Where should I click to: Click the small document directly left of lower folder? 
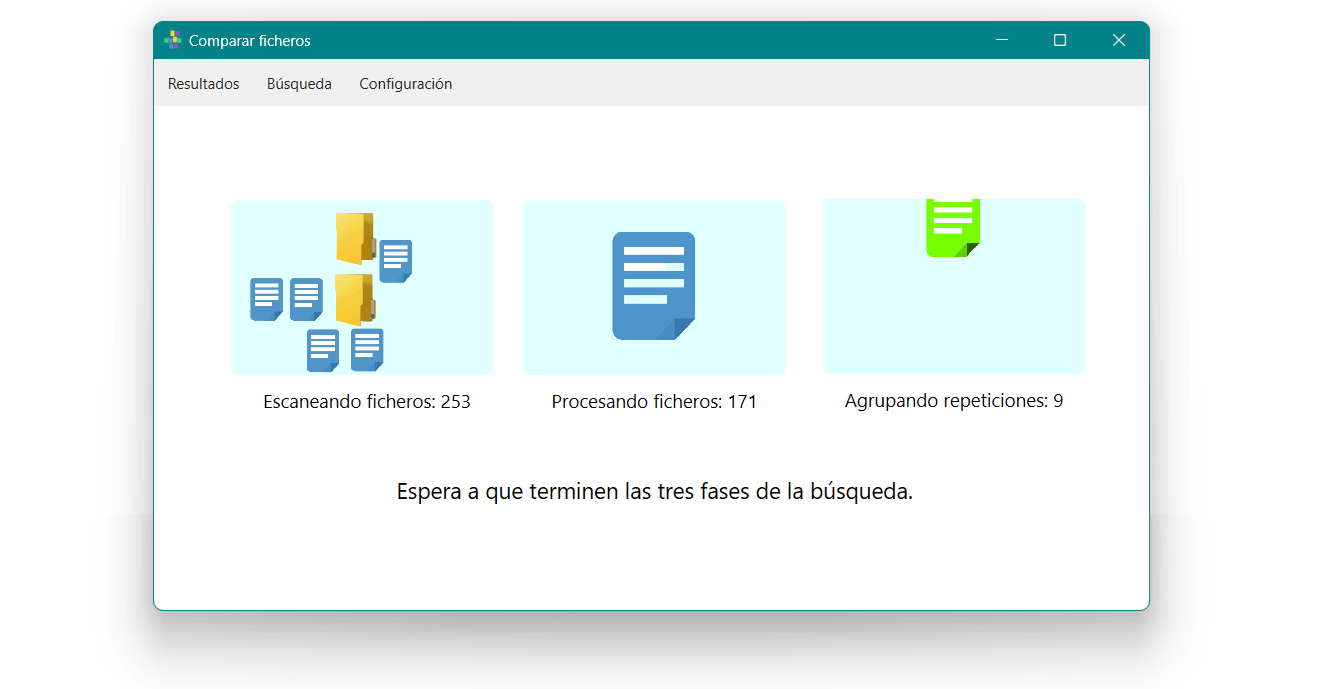306,299
